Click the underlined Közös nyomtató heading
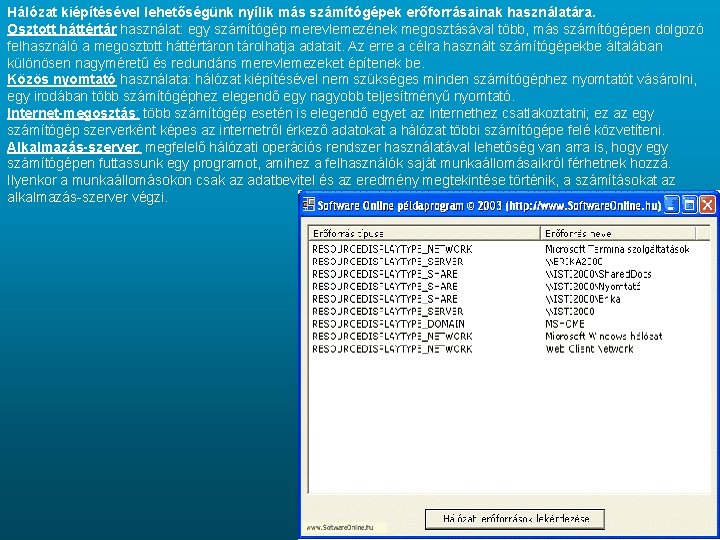This screenshot has width=720, height=540. point(62,79)
